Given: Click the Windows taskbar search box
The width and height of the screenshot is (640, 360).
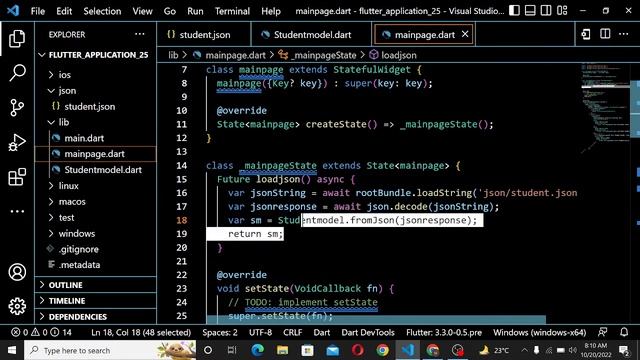Looking at the screenshot, I should (110, 350).
